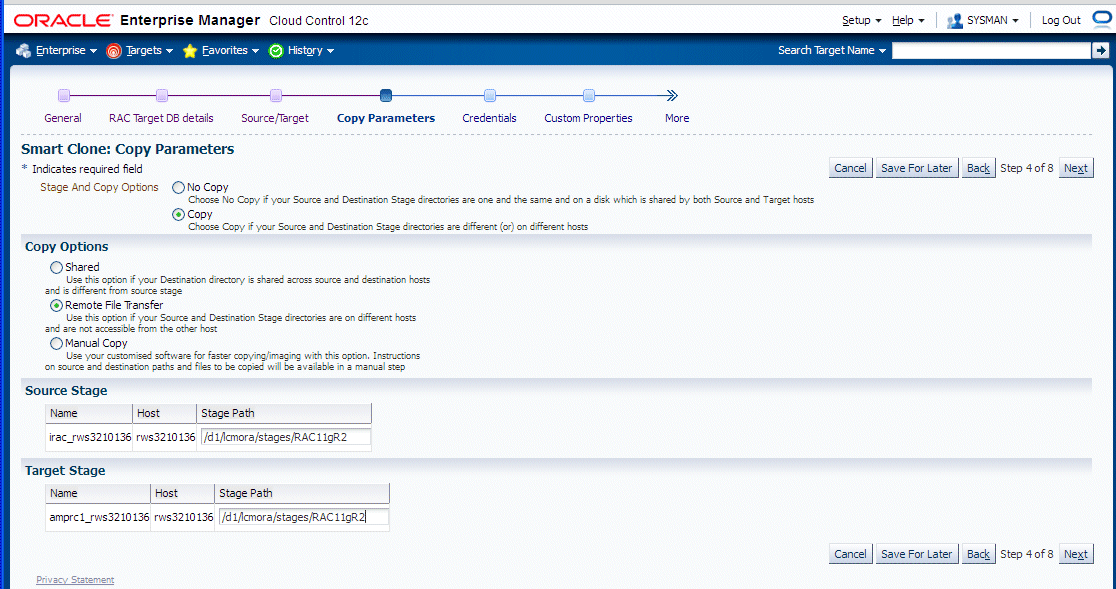The width and height of the screenshot is (1116, 589).
Task: Click the top Back button
Action: click(978, 168)
